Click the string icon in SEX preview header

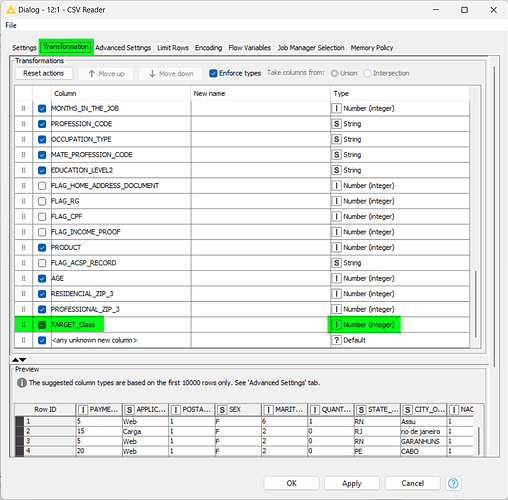(222, 410)
